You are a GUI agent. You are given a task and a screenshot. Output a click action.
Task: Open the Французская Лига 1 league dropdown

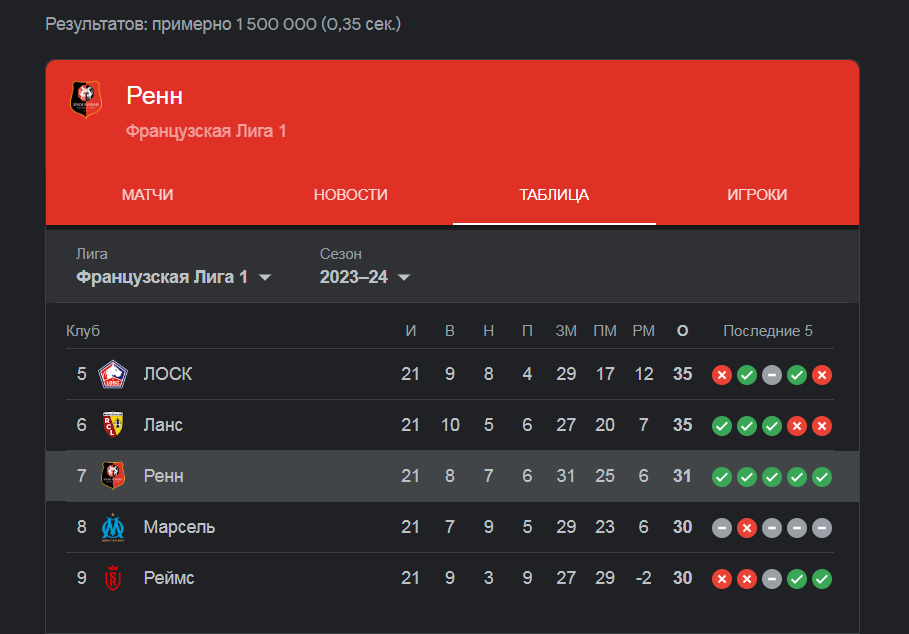tap(173, 277)
